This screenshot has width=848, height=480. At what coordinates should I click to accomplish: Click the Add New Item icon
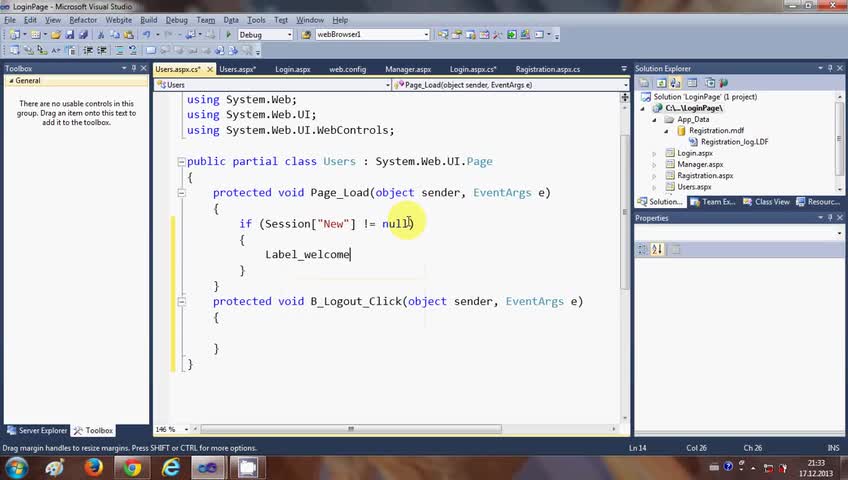[x=36, y=35]
